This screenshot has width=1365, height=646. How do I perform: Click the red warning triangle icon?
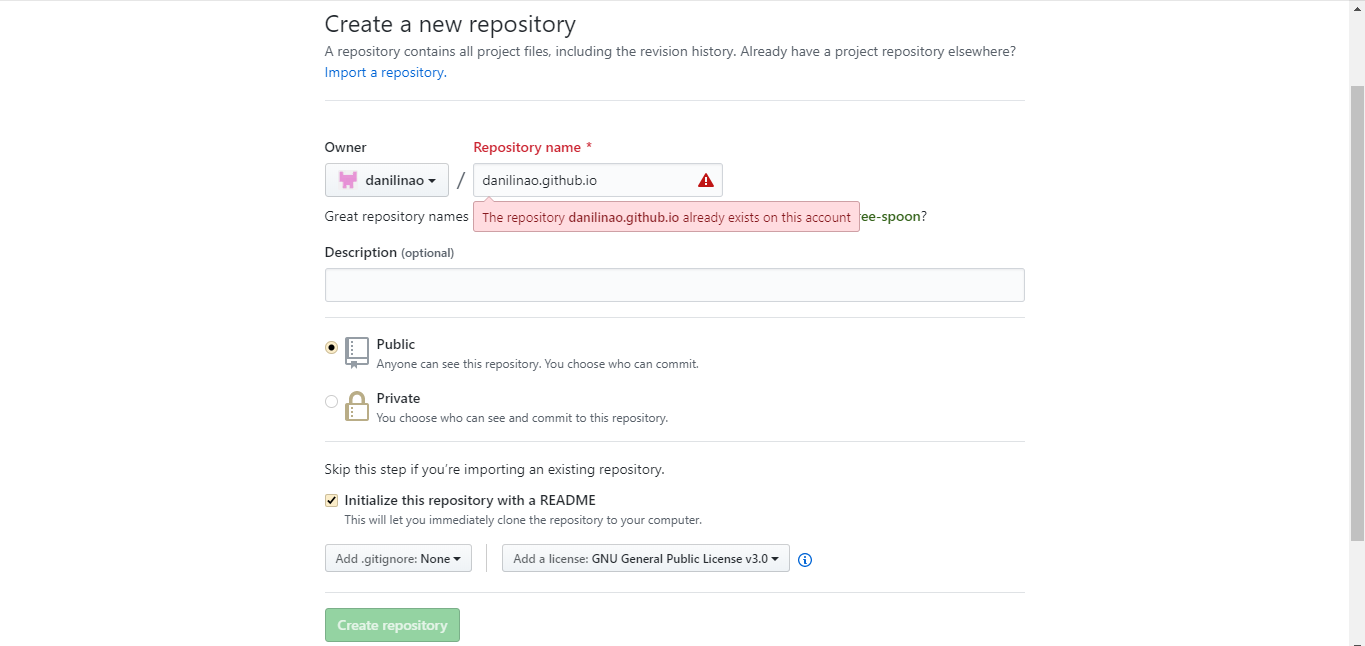click(x=706, y=180)
